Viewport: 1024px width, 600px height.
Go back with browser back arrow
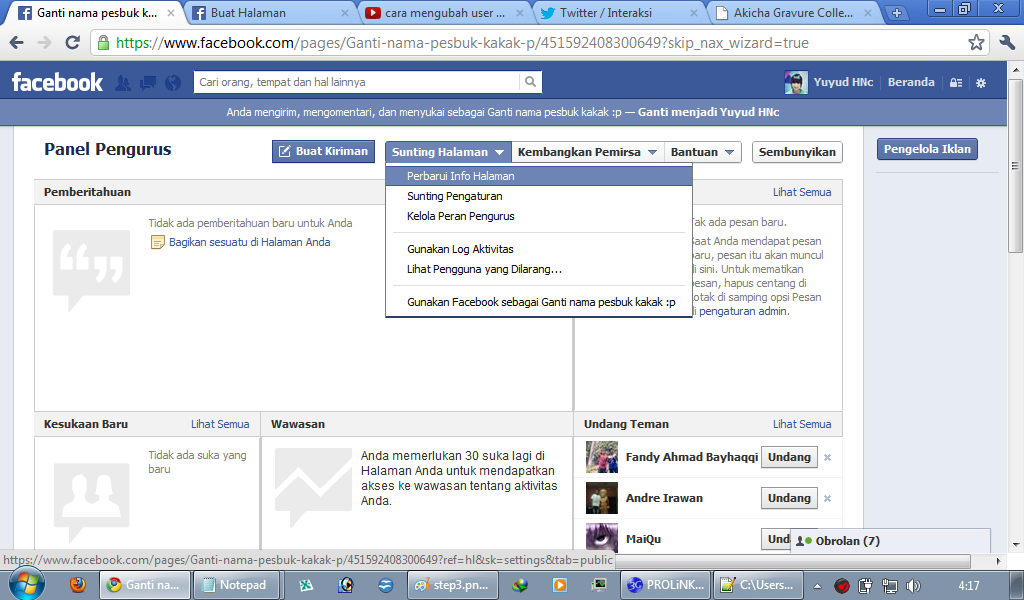[17, 43]
